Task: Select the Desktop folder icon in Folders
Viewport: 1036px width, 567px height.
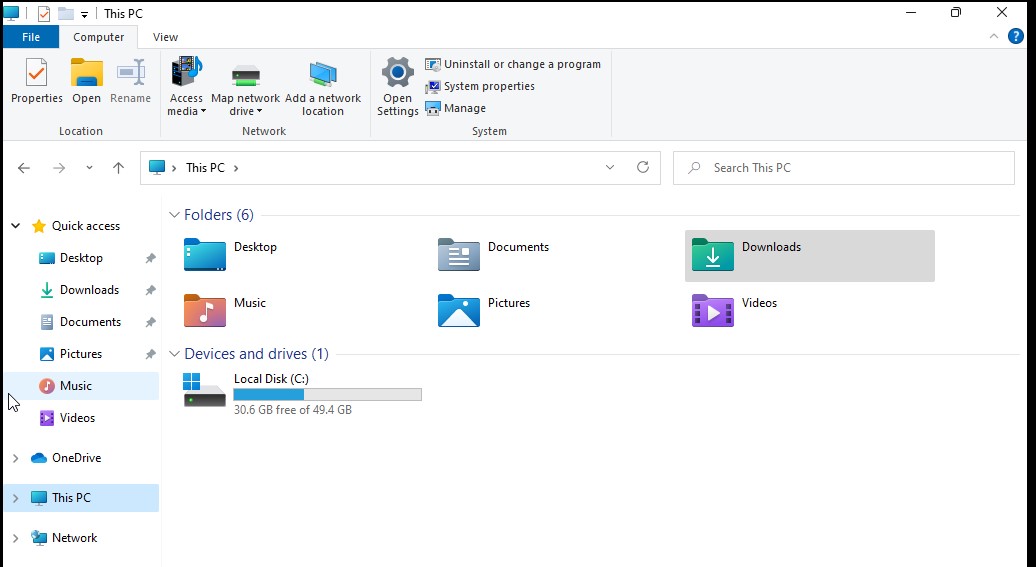Action: (x=205, y=254)
